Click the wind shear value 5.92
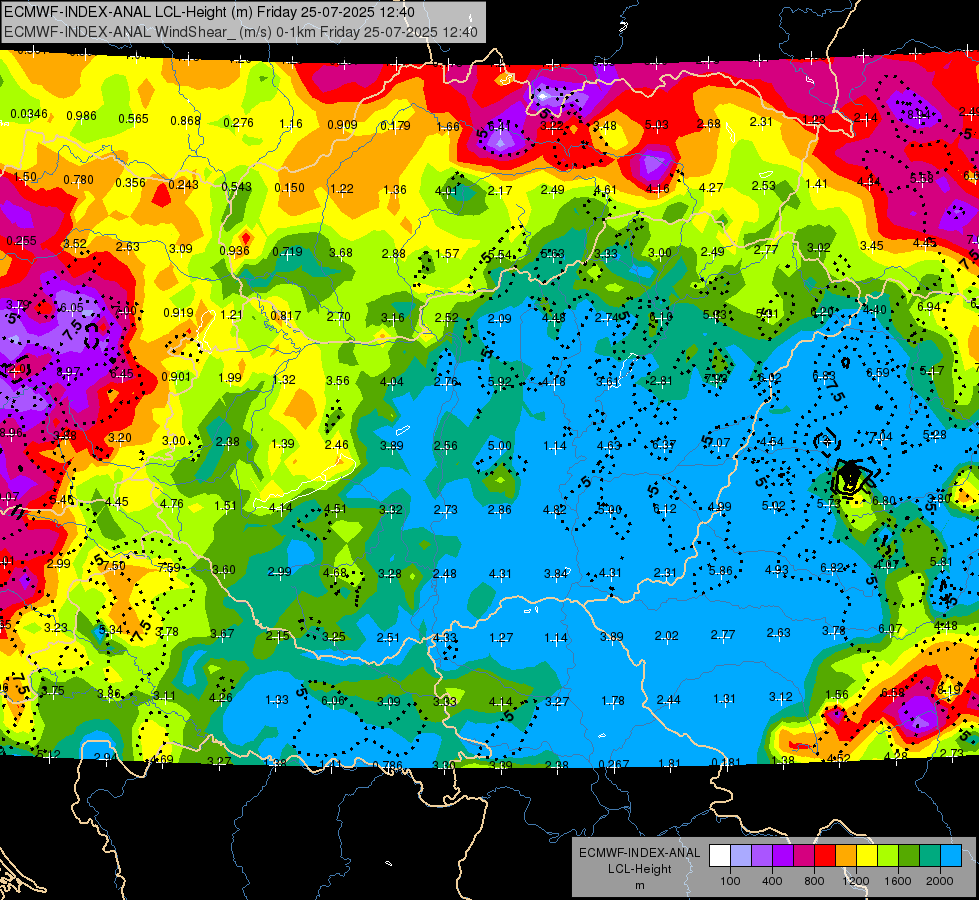Screen dimensions: 979x900 coord(499,381)
